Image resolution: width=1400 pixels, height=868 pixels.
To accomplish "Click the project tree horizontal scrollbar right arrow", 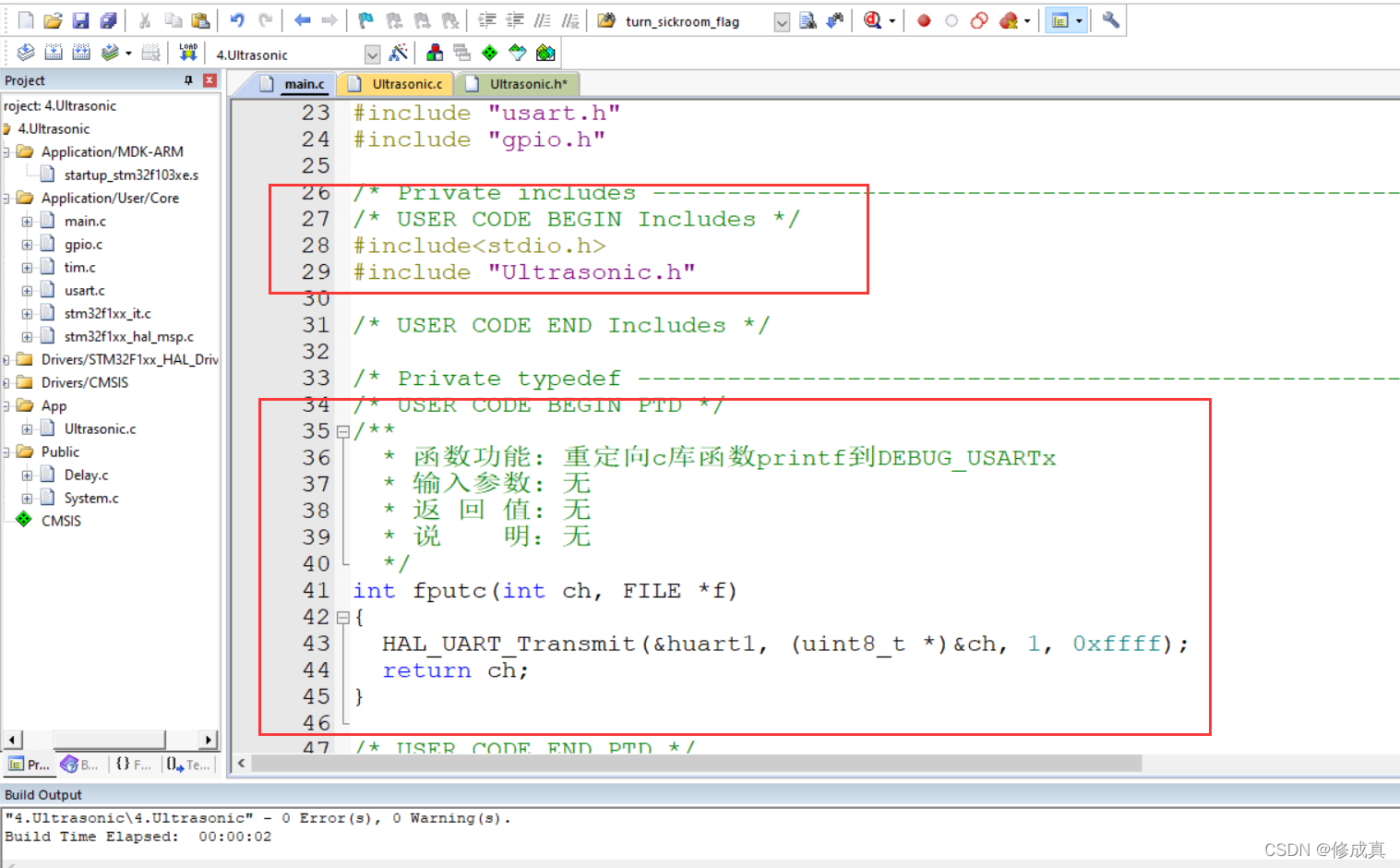I will point(209,740).
